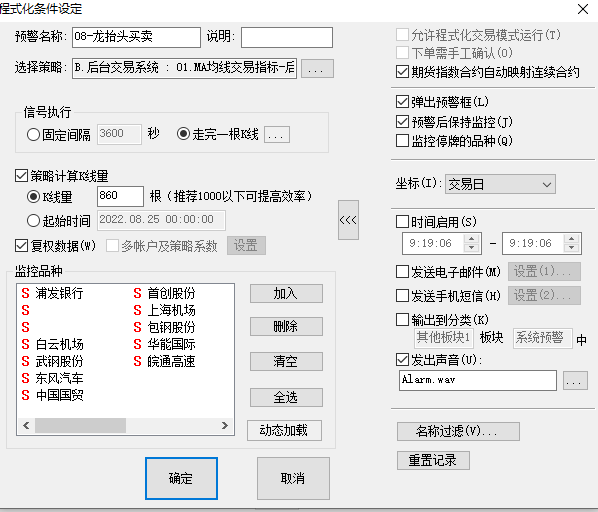Enable the 监控停牌的品种(Q) checkbox
This screenshot has width=598, height=512.
402,141
